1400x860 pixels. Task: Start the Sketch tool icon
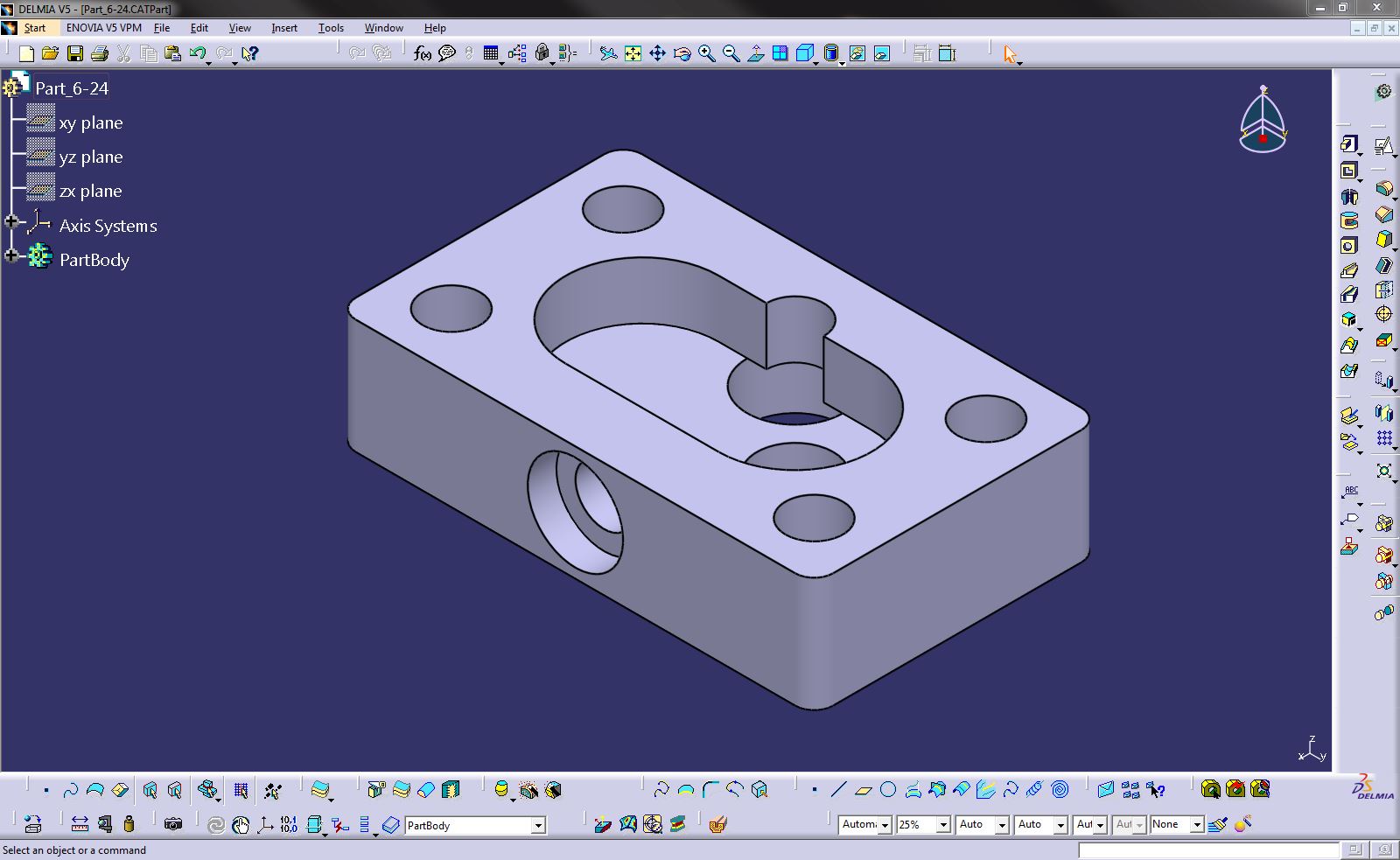[x=1383, y=145]
